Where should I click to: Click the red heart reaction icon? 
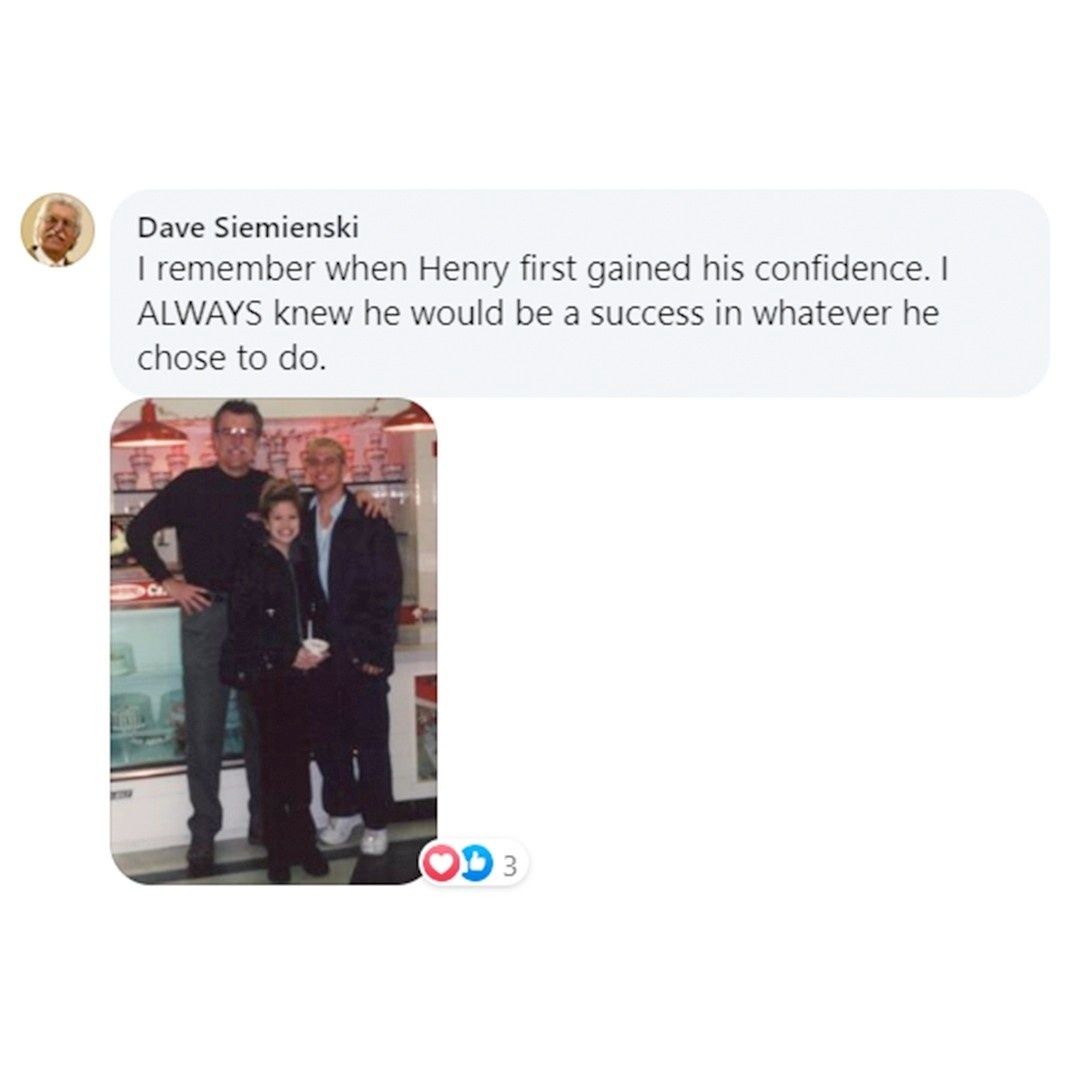(441, 863)
